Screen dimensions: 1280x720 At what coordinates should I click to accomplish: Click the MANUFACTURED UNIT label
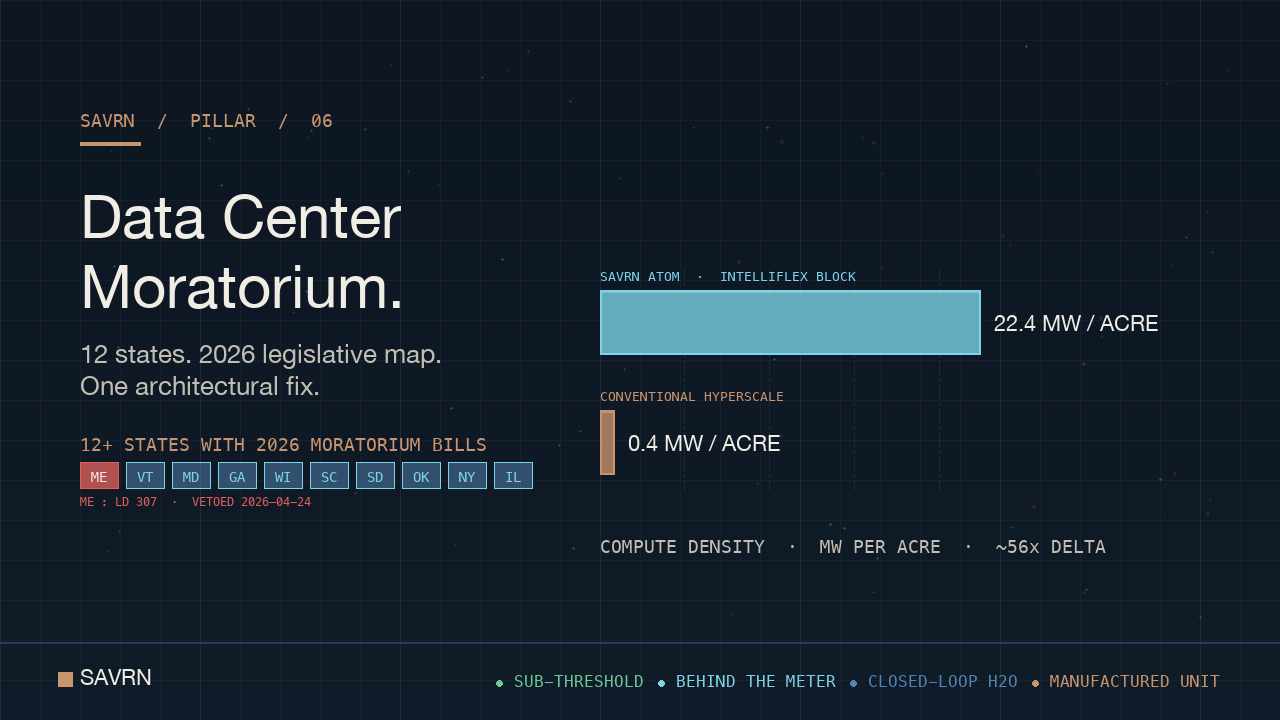[1135, 682]
